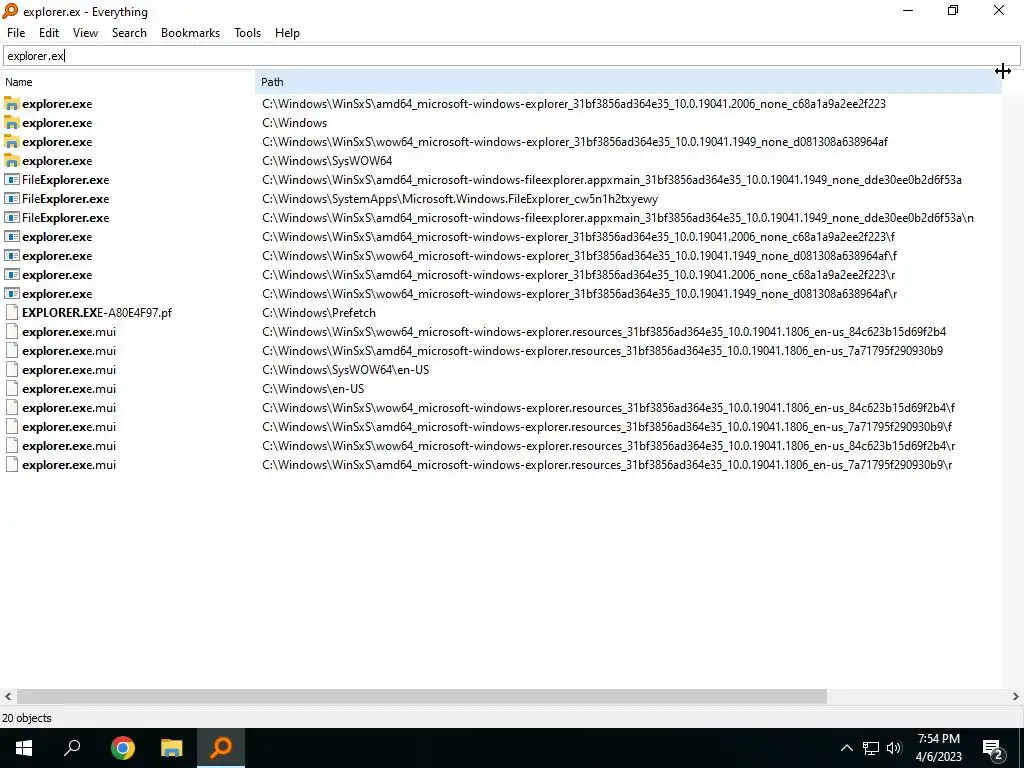
Task: Open the Windows Start menu
Action: pos(24,748)
